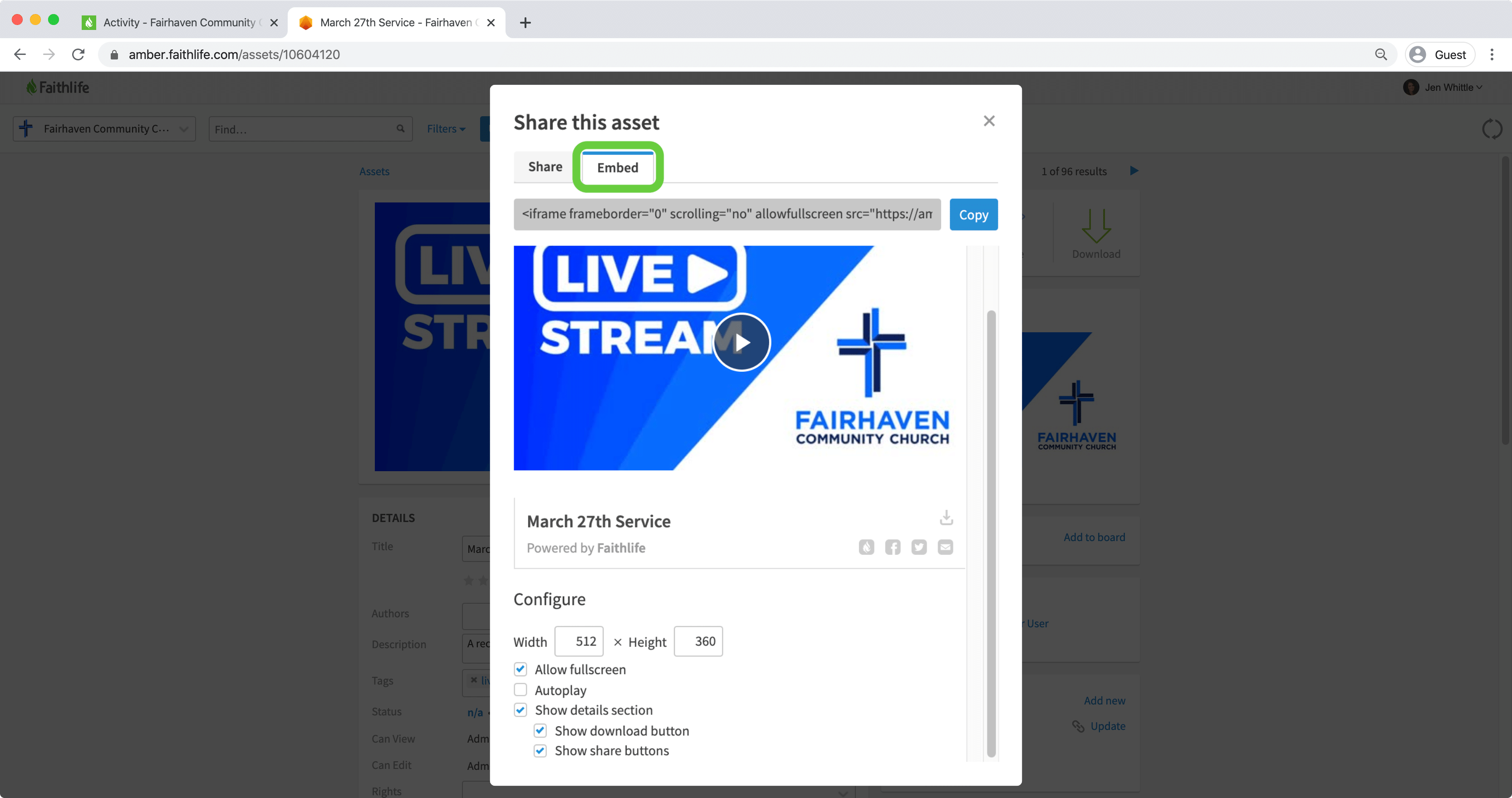Click the dialog's vertical scrollbar

click(x=992, y=533)
